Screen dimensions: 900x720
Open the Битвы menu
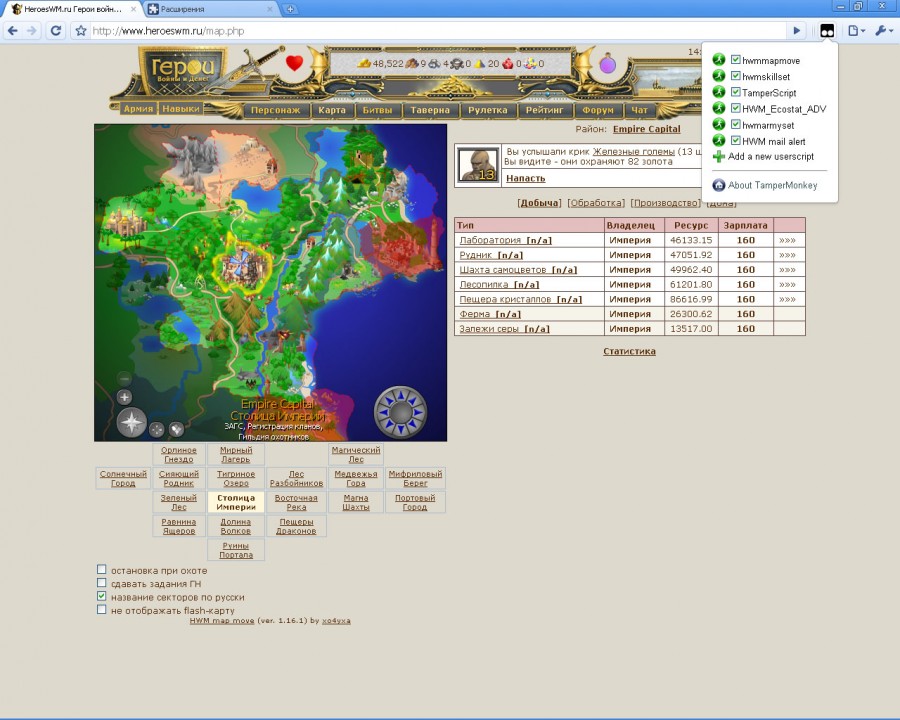[x=377, y=110]
